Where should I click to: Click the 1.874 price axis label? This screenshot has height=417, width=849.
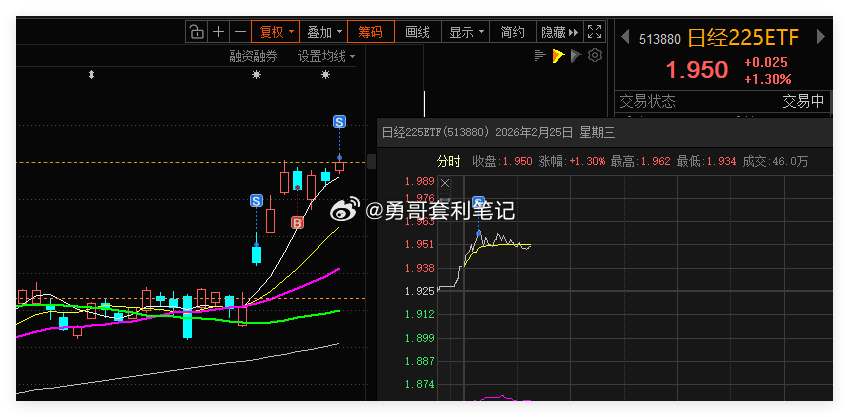tap(420, 385)
